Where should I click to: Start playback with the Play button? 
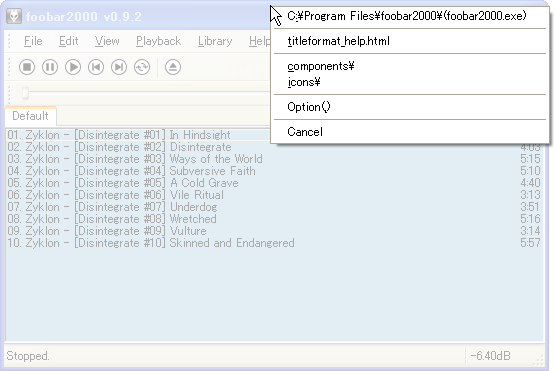[x=73, y=67]
